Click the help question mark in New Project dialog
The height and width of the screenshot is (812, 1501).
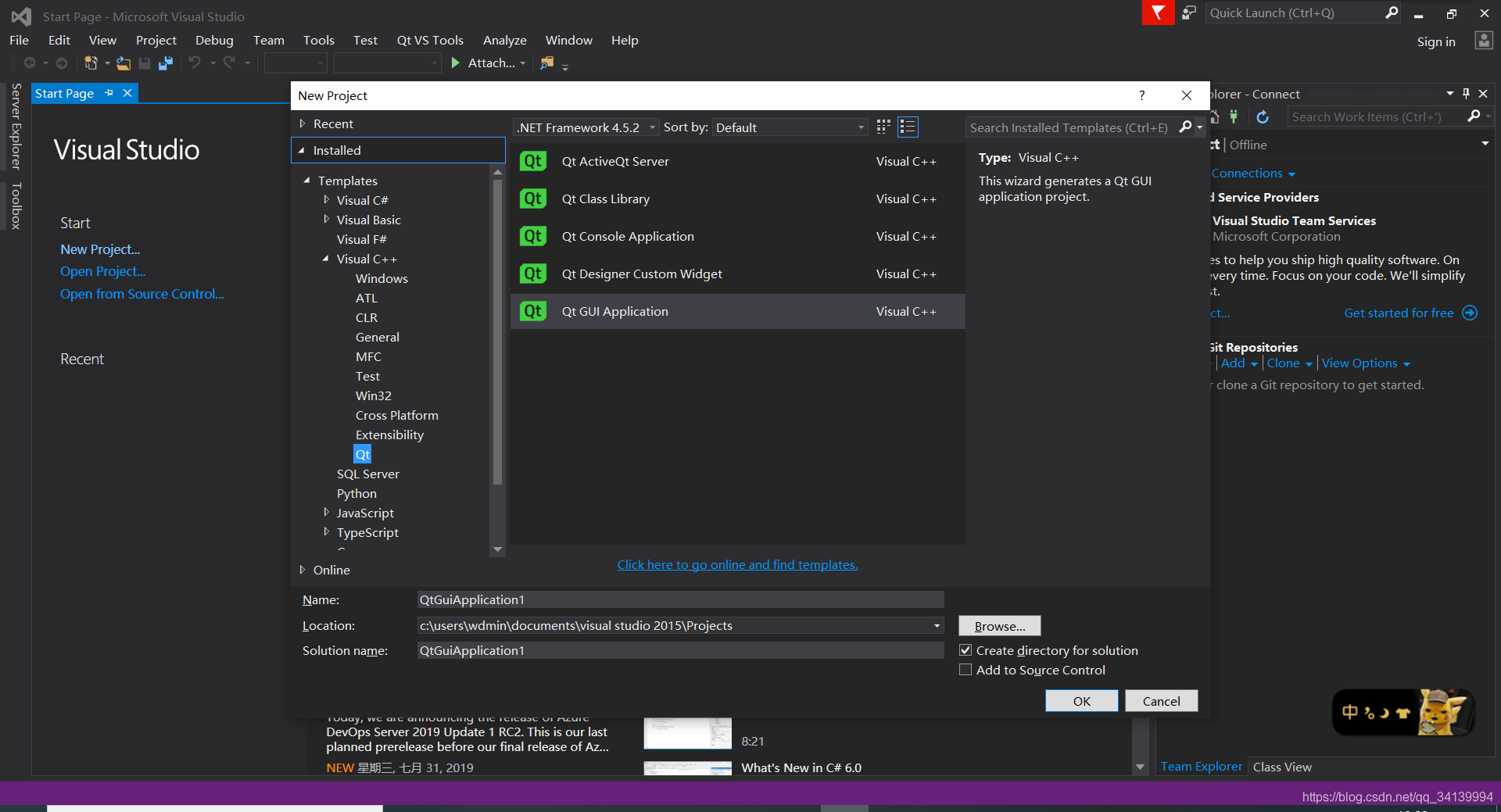coord(1141,95)
